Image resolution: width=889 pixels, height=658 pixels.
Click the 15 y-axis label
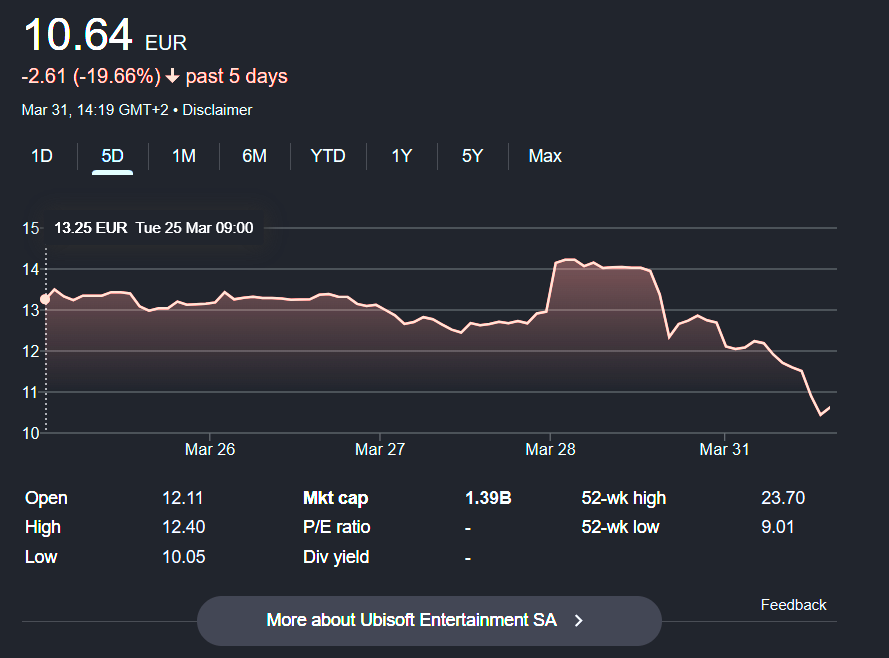[x=31, y=228]
